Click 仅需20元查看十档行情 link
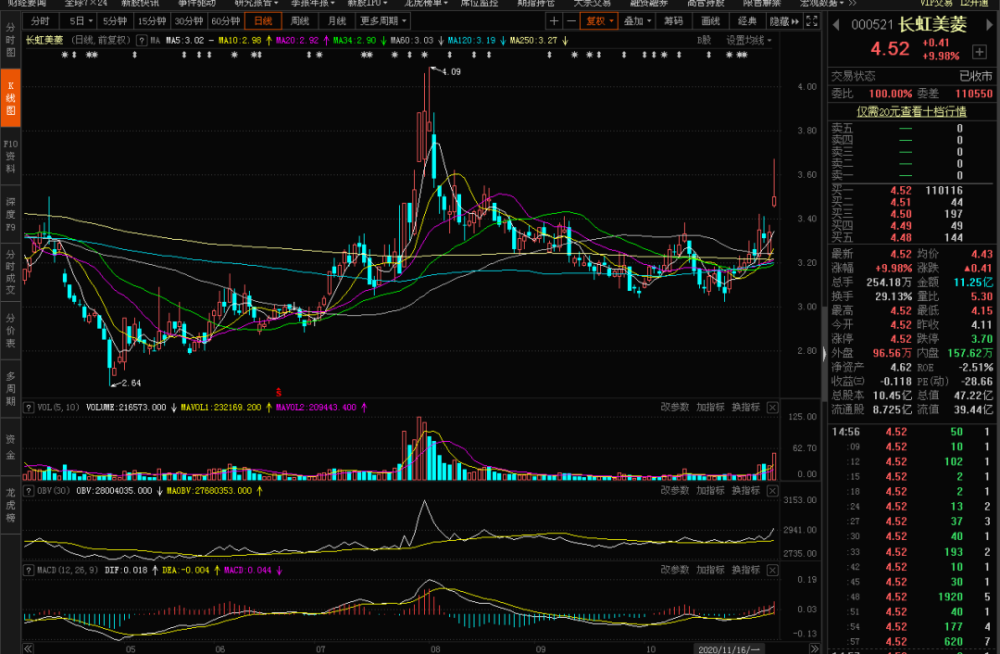 click(911, 112)
